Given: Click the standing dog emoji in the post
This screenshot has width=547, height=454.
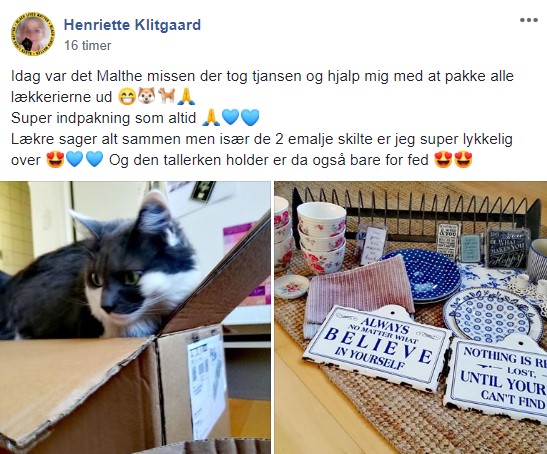Looking at the screenshot, I should pyautogui.click(x=166, y=97).
